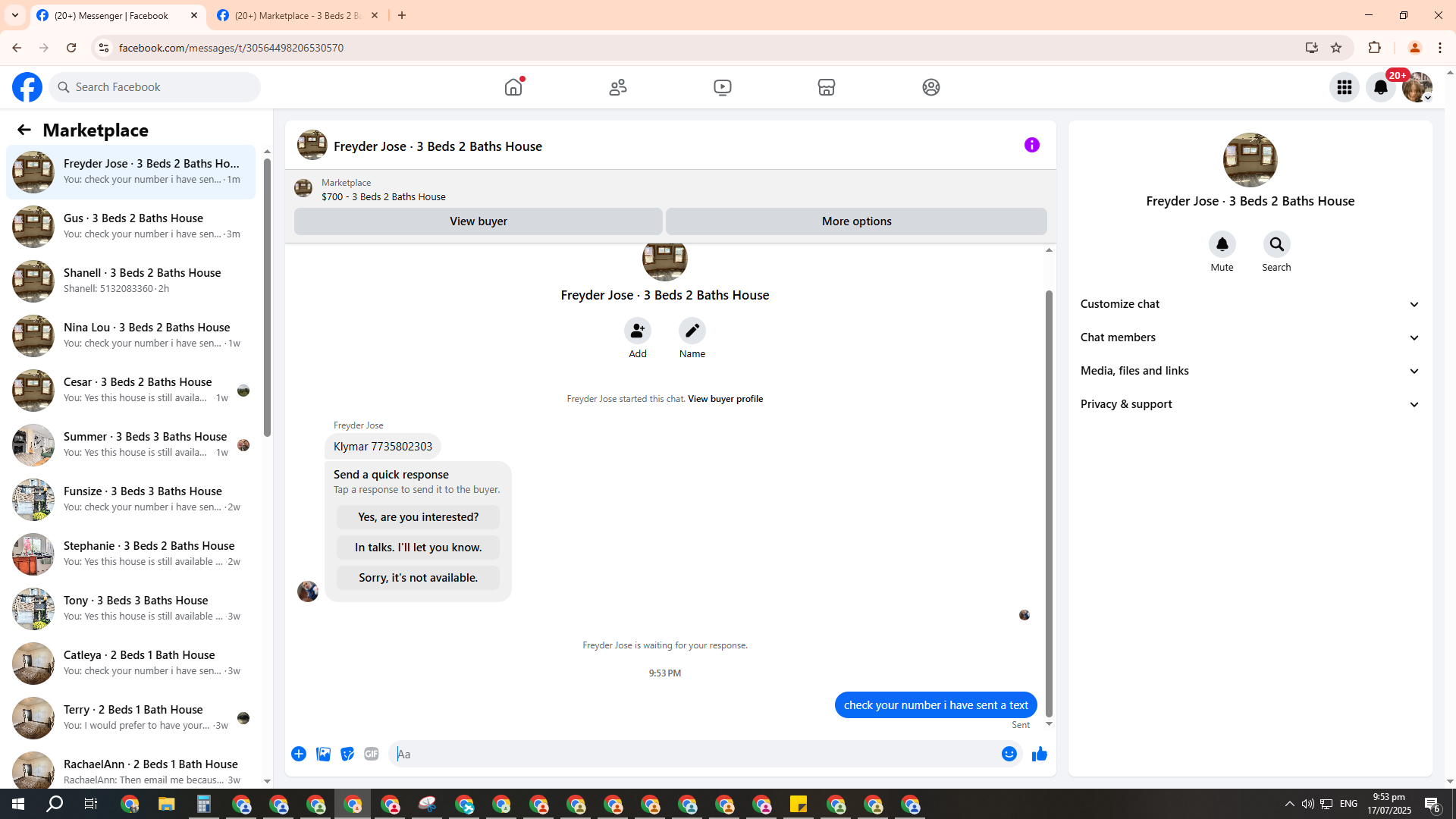
Task: Open the Groups icon in top nav
Action: click(x=931, y=87)
